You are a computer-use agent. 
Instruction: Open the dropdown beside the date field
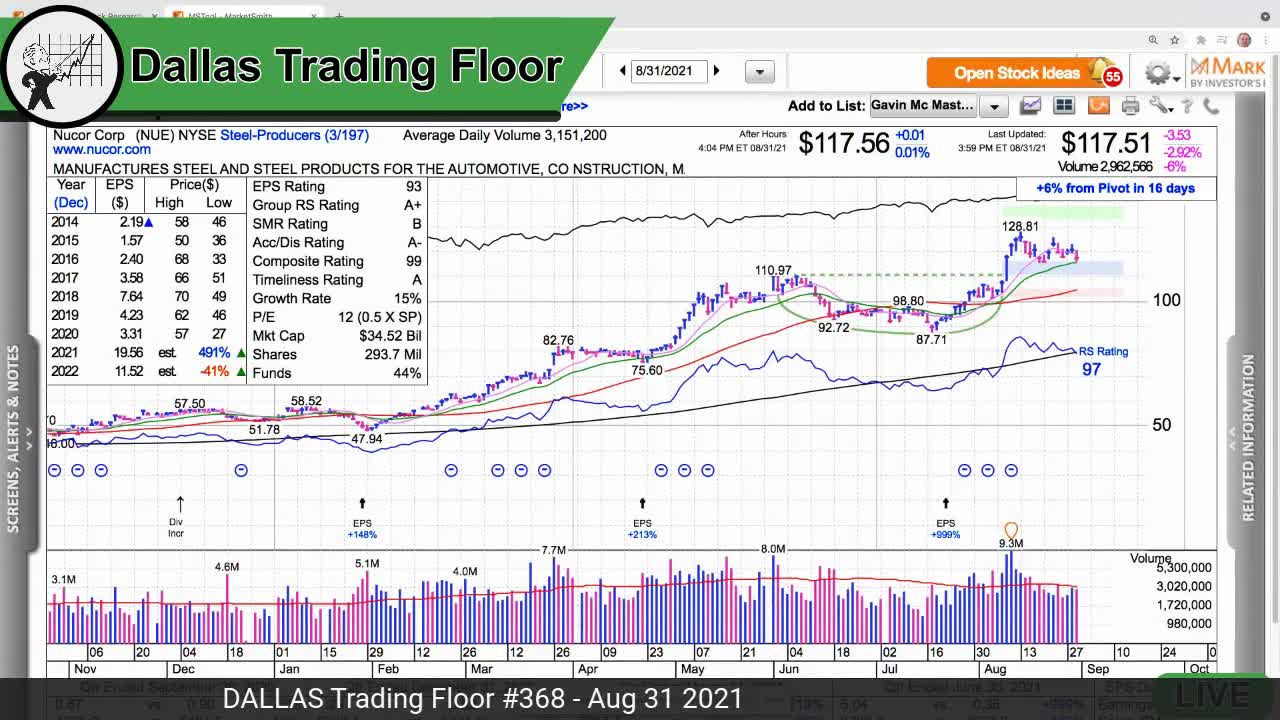click(759, 72)
